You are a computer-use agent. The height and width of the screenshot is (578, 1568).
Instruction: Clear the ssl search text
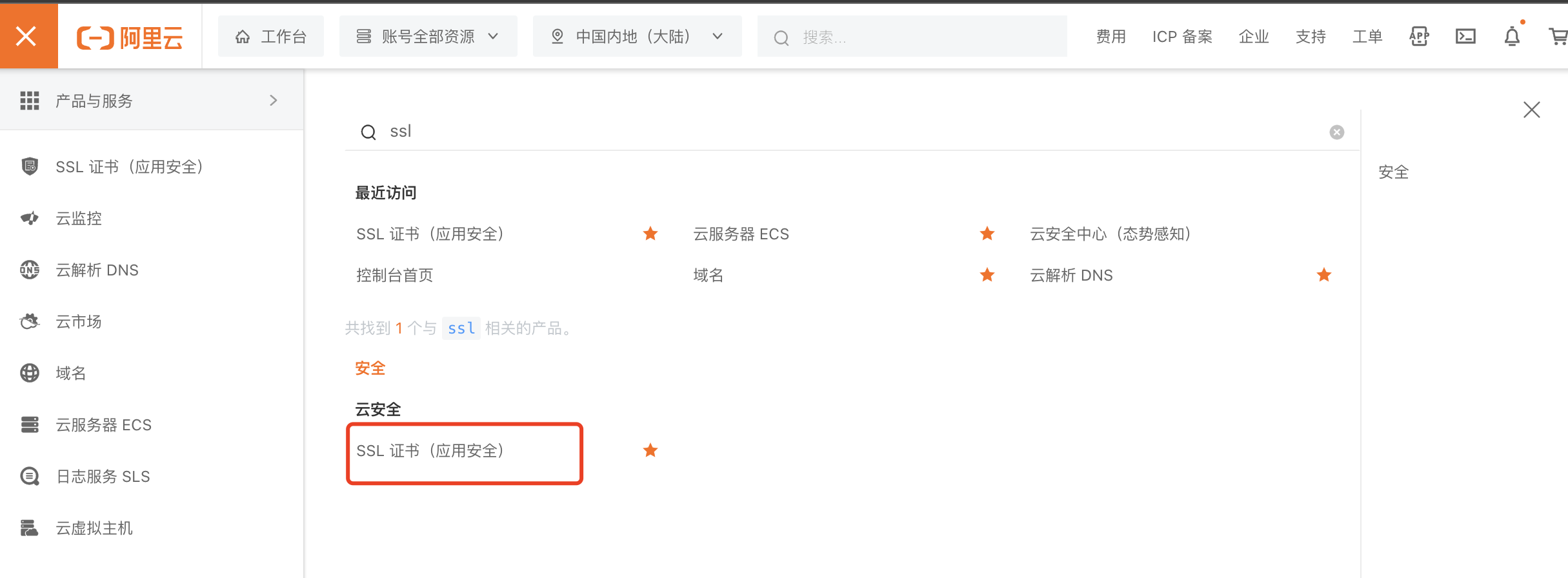click(1337, 132)
